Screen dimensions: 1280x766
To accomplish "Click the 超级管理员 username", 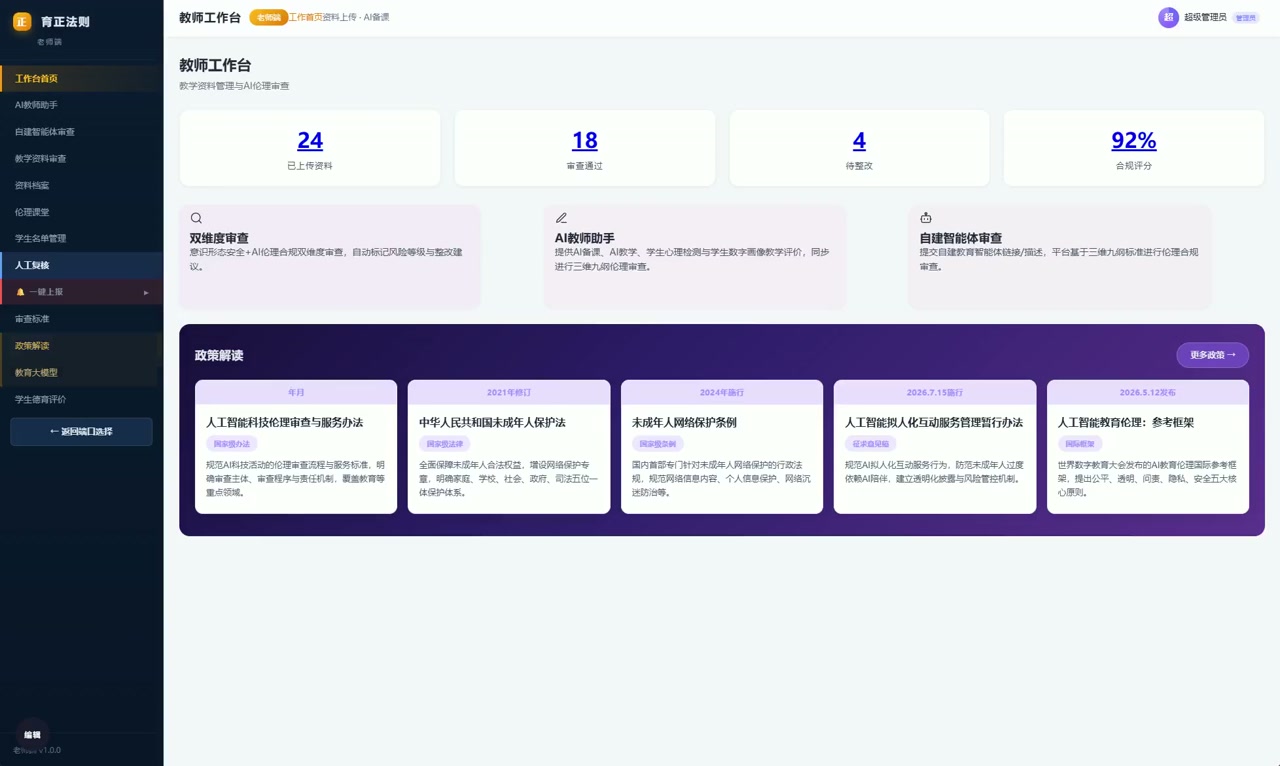I will point(1205,17).
